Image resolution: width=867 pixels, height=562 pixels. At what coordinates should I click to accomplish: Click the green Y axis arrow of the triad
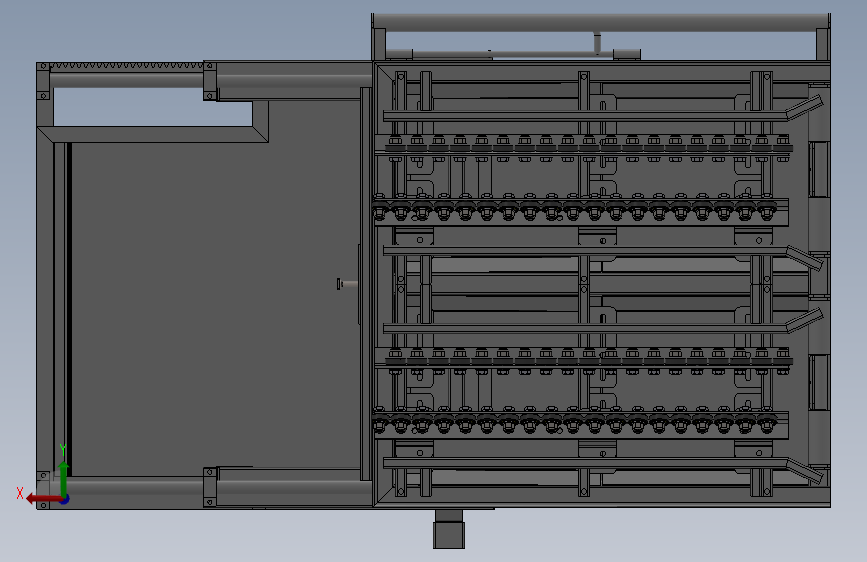click(64, 479)
